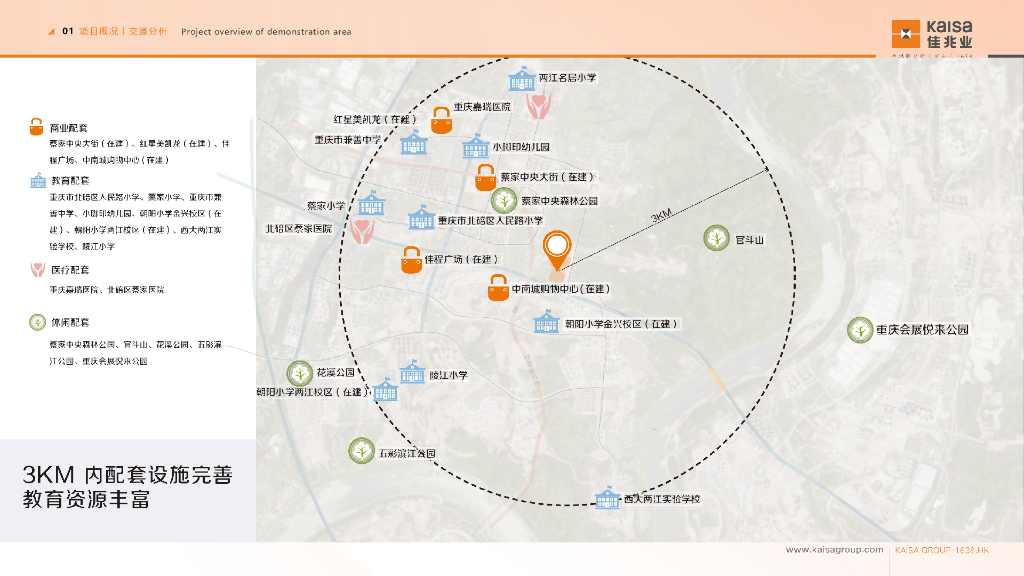
Task: Click the 蔡家中央大街（在建）label
Action: tap(547, 177)
